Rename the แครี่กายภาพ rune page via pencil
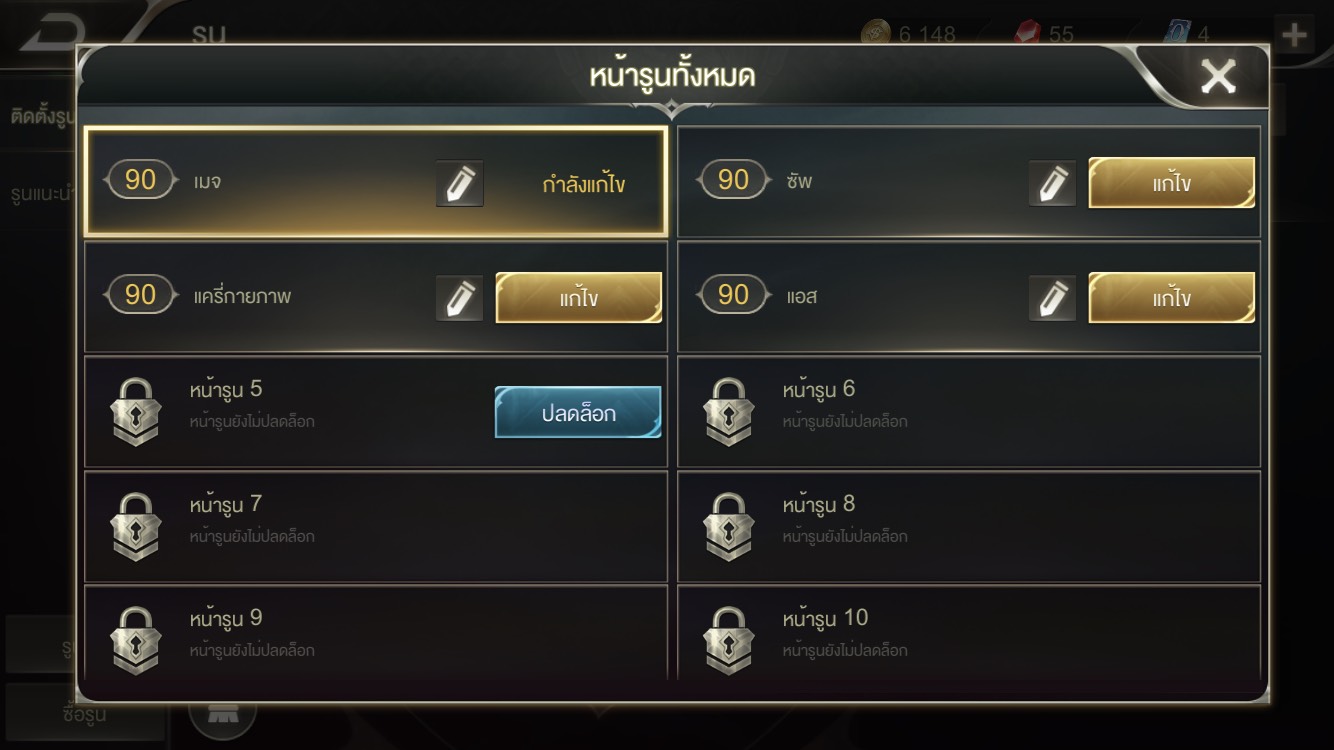Screen dimensions: 1334x750 [x=460, y=298]
